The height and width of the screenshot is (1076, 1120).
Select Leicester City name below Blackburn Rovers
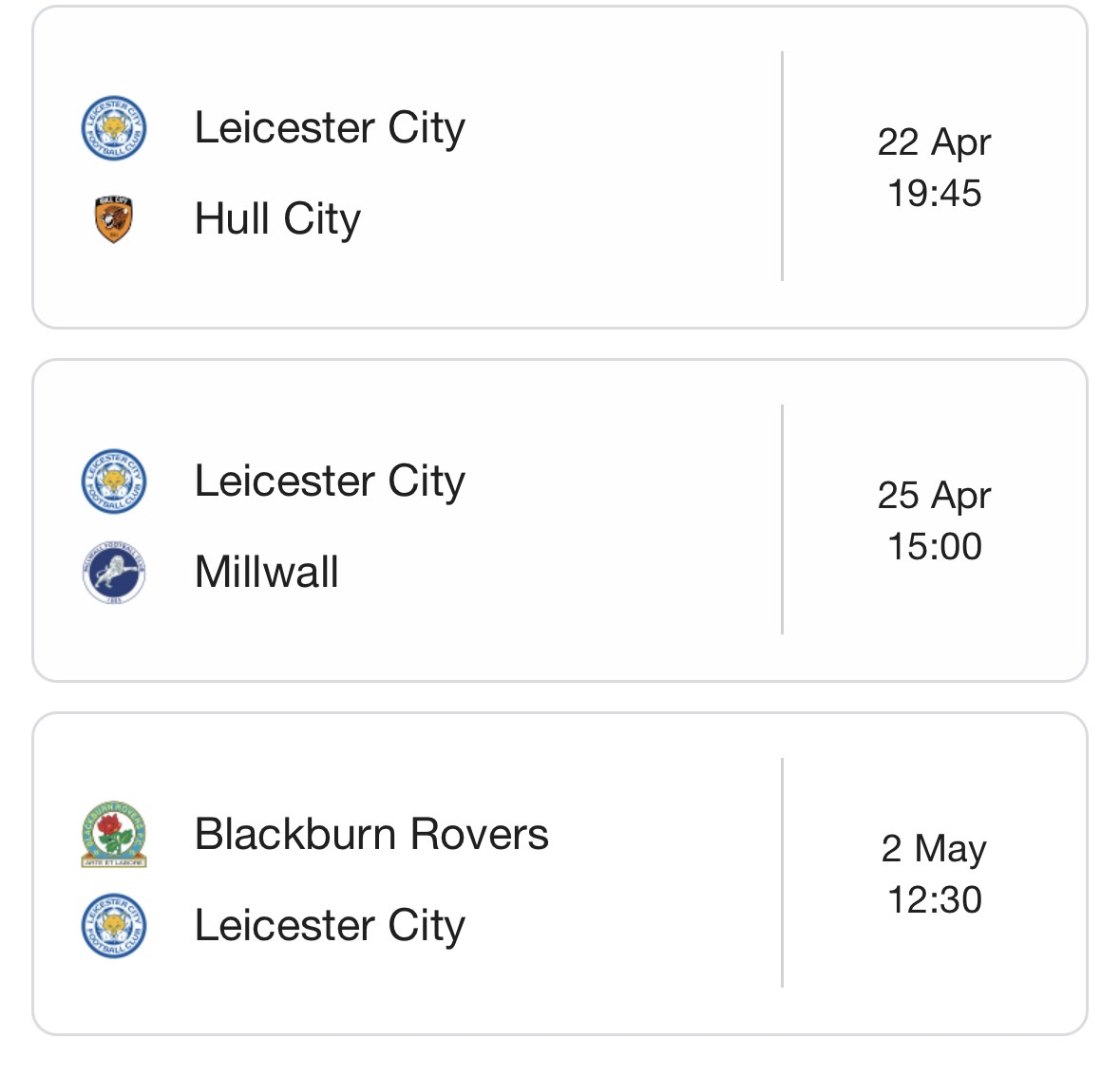pyautogui.click(x=330, y=926)
